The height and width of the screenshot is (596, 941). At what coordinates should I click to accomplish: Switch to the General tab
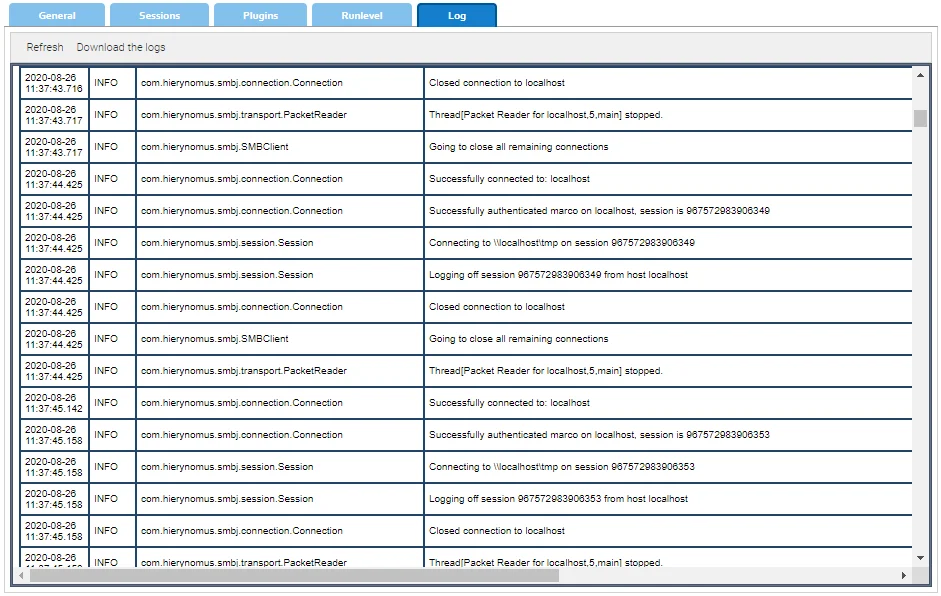57,14
